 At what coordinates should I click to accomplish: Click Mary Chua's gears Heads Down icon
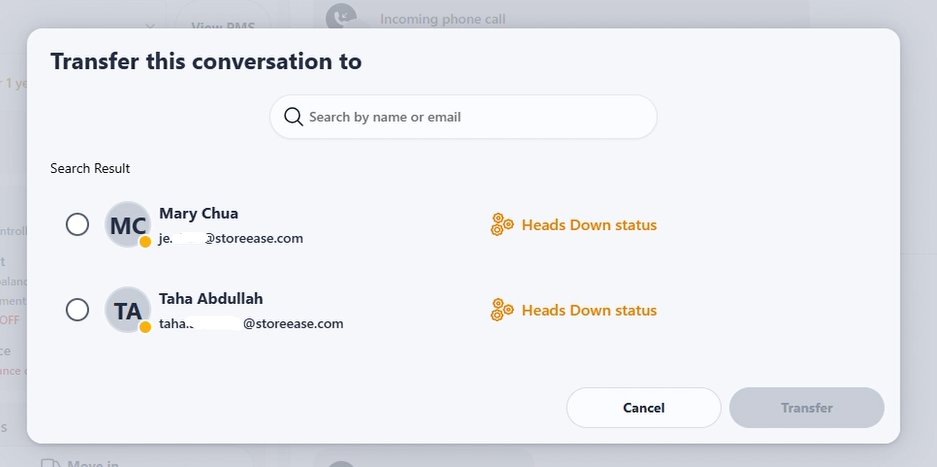coord(502,225)
